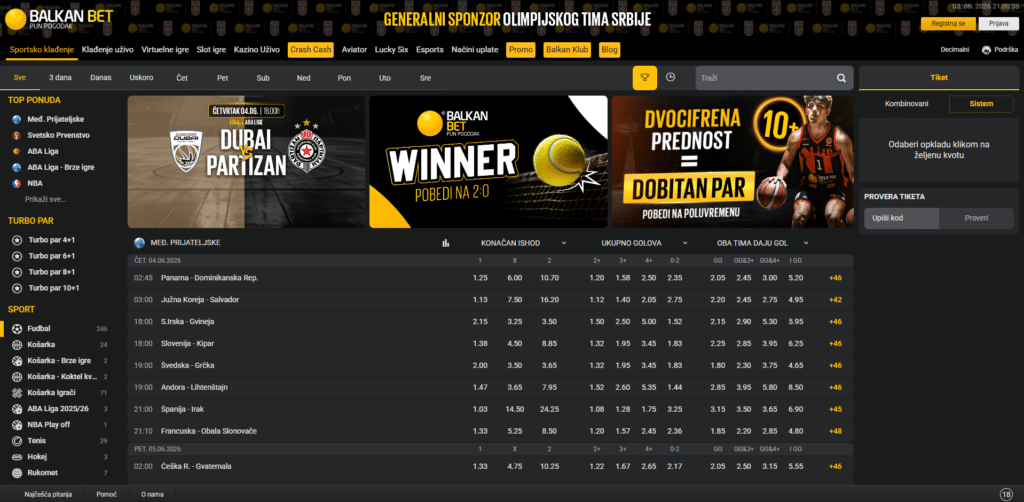
Task: Click the Rukomet sport icon
Action: click(17, 473)
